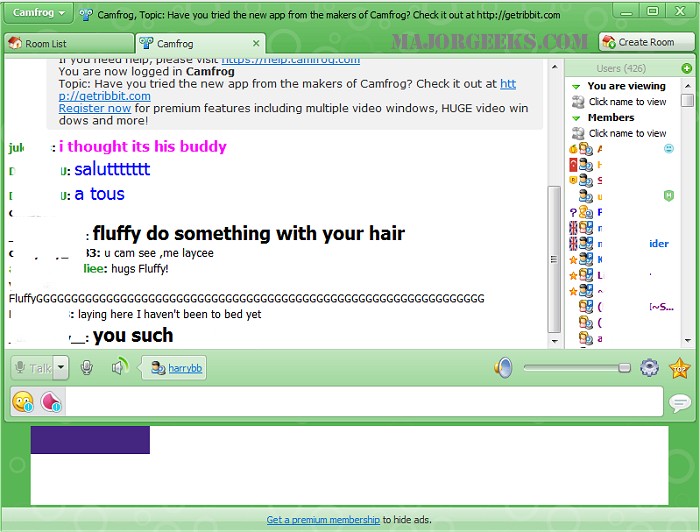Image resolution: width=700 pixels, height=532 pixels.
Task: Click the green add-user plus icon
Action: point(687,68)
